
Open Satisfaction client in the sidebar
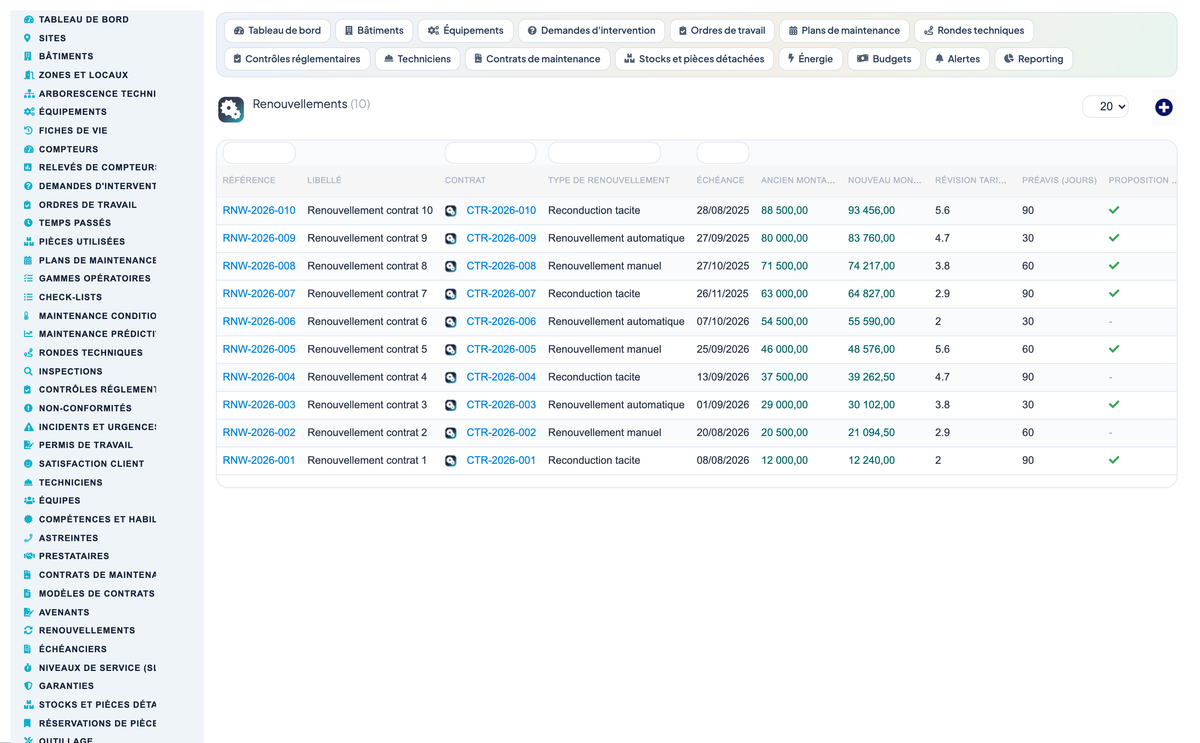(91, 464)
